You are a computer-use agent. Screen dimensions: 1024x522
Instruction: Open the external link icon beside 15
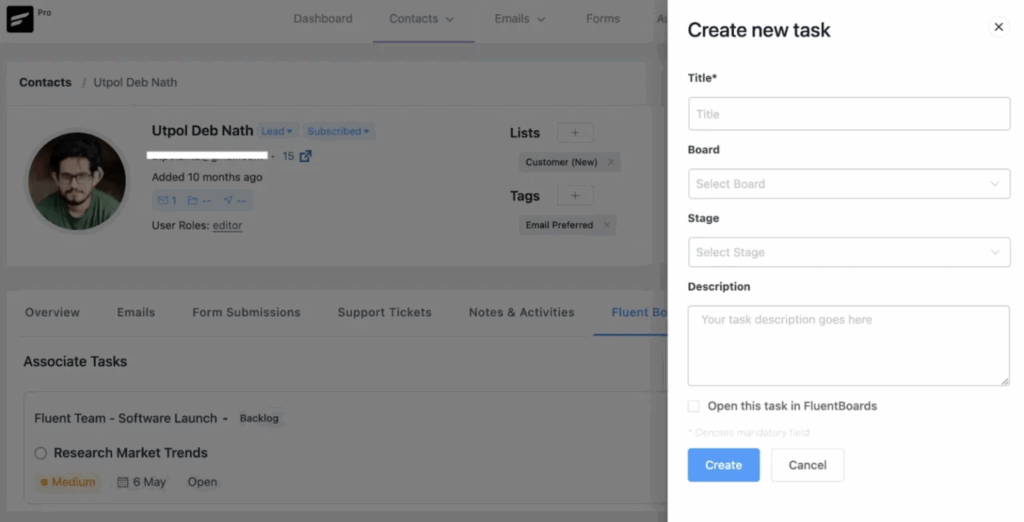pyautogui.click(x=306, y=156)
